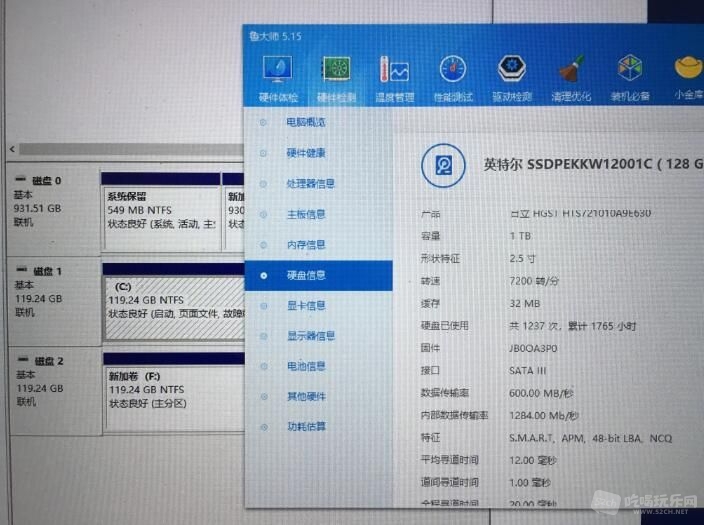This screenshot has height=525, width=704.
Task: Open 其他硬件 in the sidebar
Action: 306,397
